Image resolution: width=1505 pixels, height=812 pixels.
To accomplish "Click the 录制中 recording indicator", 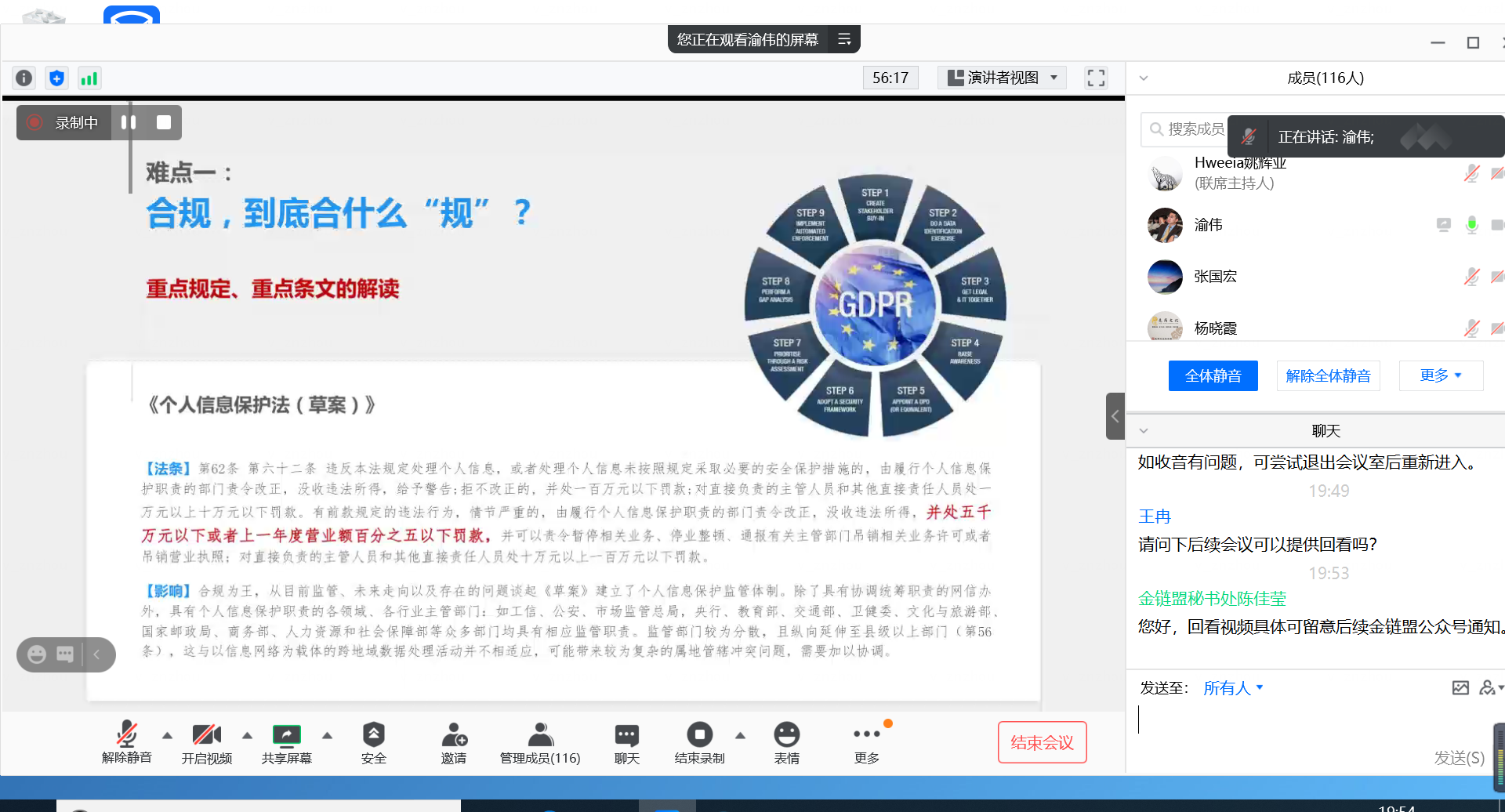I will click(x=64, y=122).
